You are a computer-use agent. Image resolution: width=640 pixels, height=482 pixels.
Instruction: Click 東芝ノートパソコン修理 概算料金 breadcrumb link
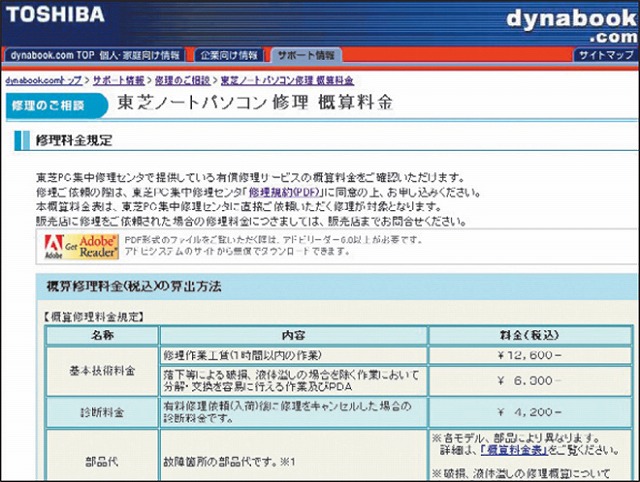point(288,78)
